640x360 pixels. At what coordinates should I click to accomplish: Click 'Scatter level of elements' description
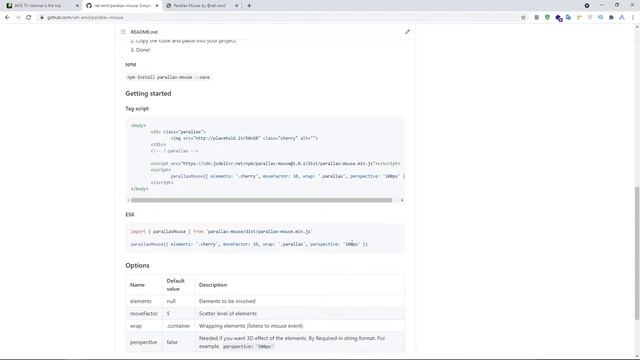(x=228, y=313)
